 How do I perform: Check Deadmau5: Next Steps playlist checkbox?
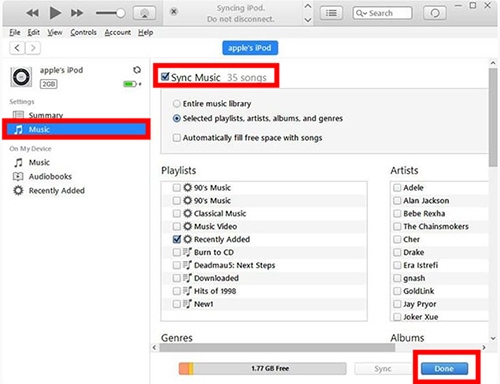tap(177, 265)
